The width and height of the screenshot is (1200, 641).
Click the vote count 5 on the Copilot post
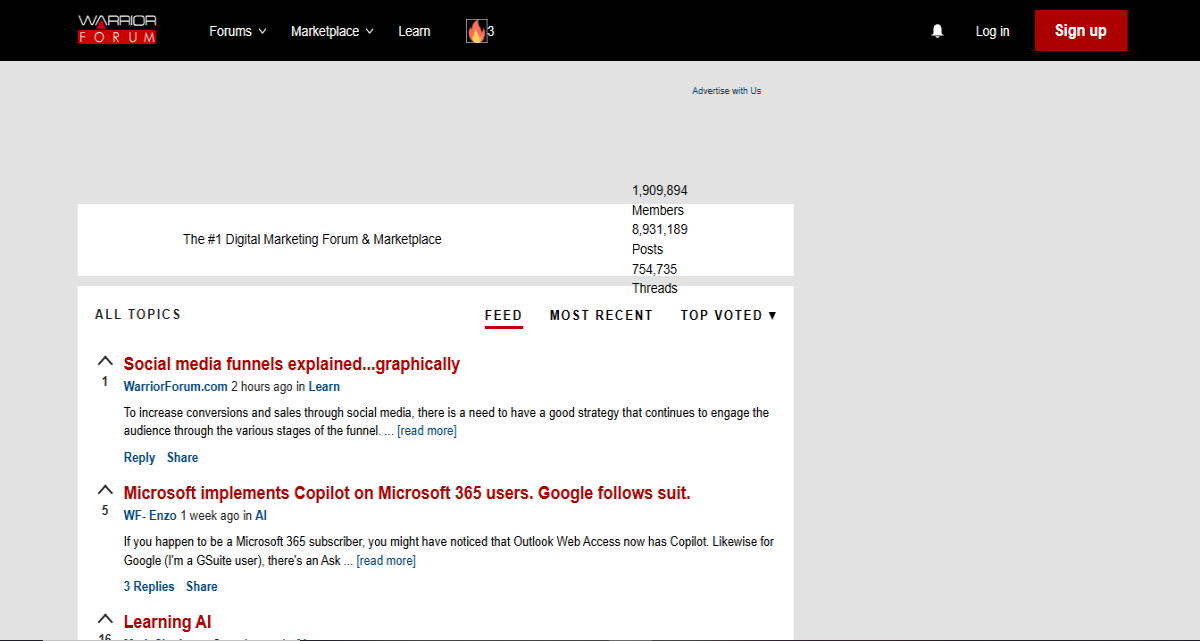105,511
